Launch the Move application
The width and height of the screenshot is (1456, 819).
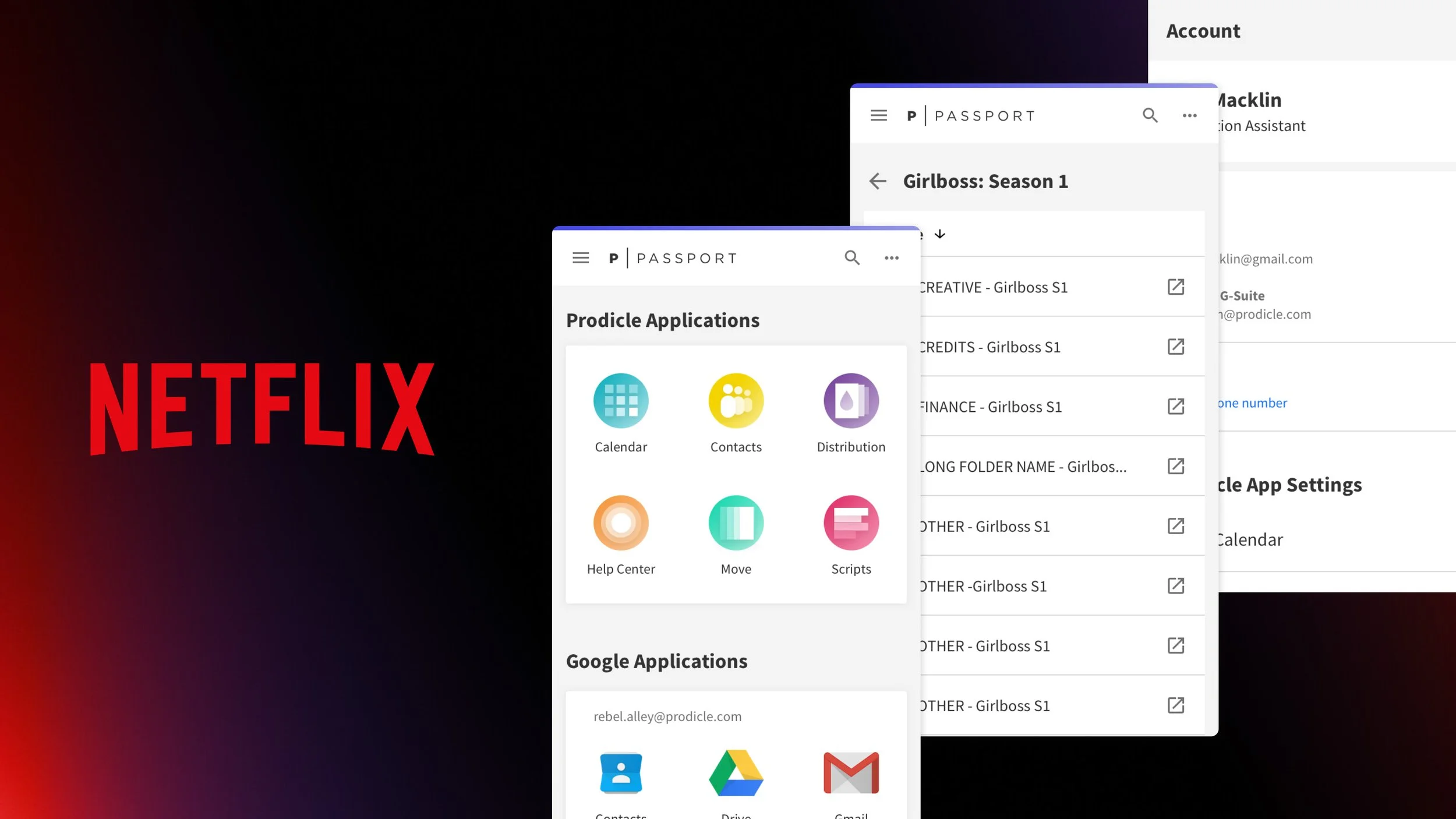click(x=736, y=535)
